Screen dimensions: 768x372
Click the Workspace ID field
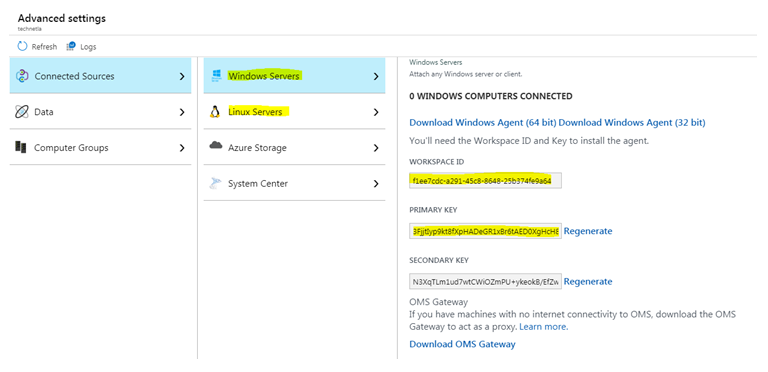click(485, 181)
